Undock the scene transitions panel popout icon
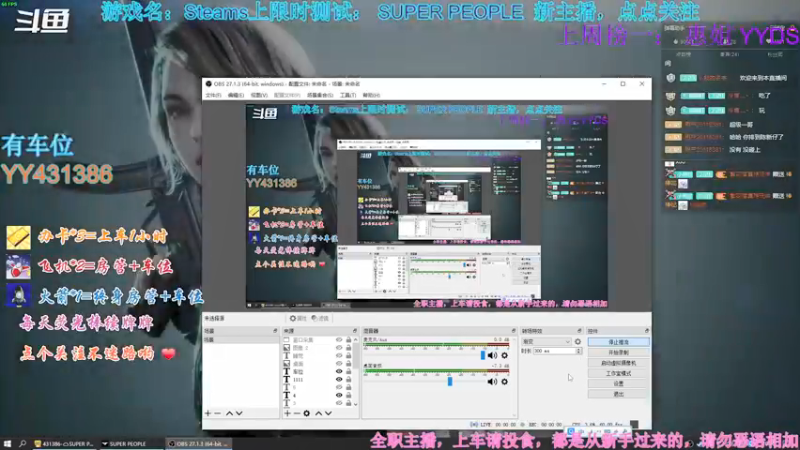The width and height of the screenshot is (800, 450). [579, 331]
